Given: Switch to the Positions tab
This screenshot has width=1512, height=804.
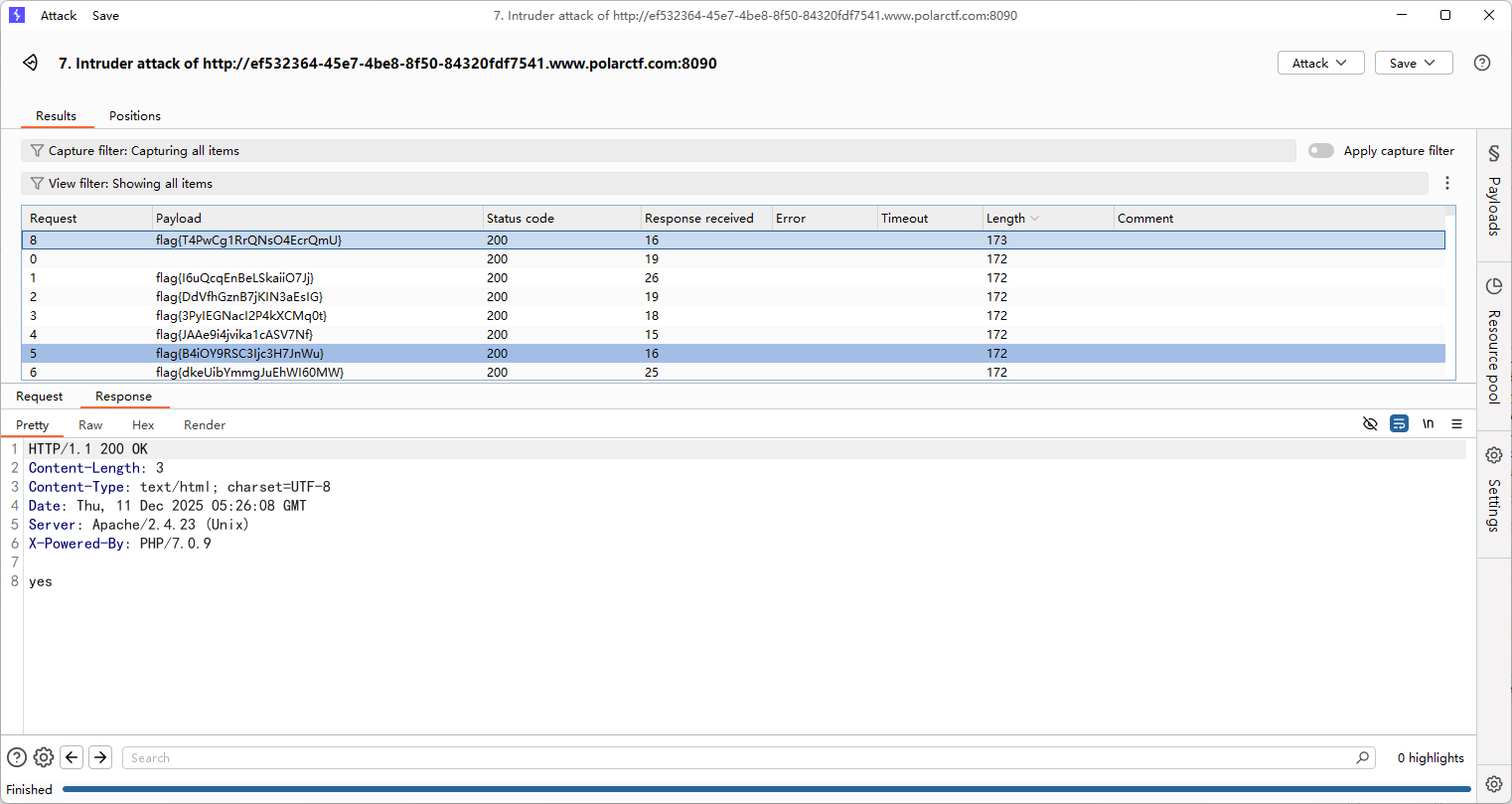Looking at the screenshot, I should 135,116.
